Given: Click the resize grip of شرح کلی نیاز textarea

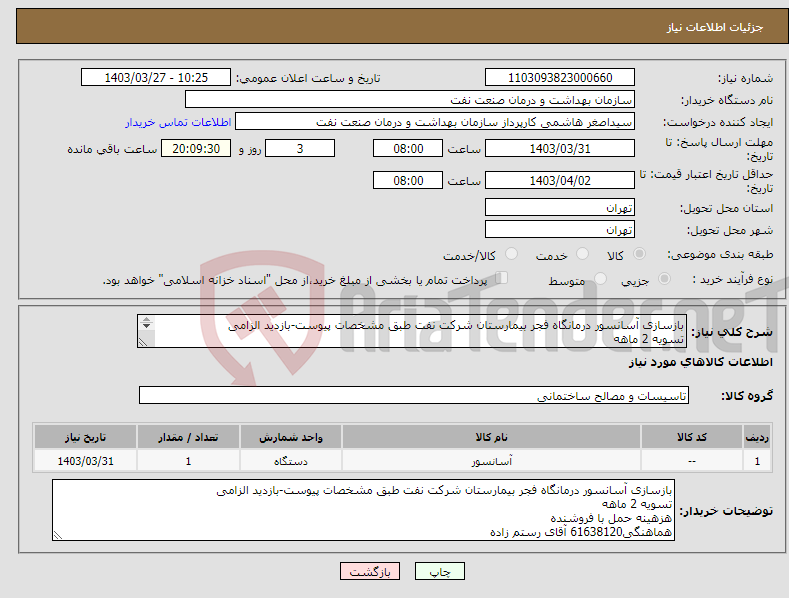Looking at the screenshot, I should [x=143, y=342].
